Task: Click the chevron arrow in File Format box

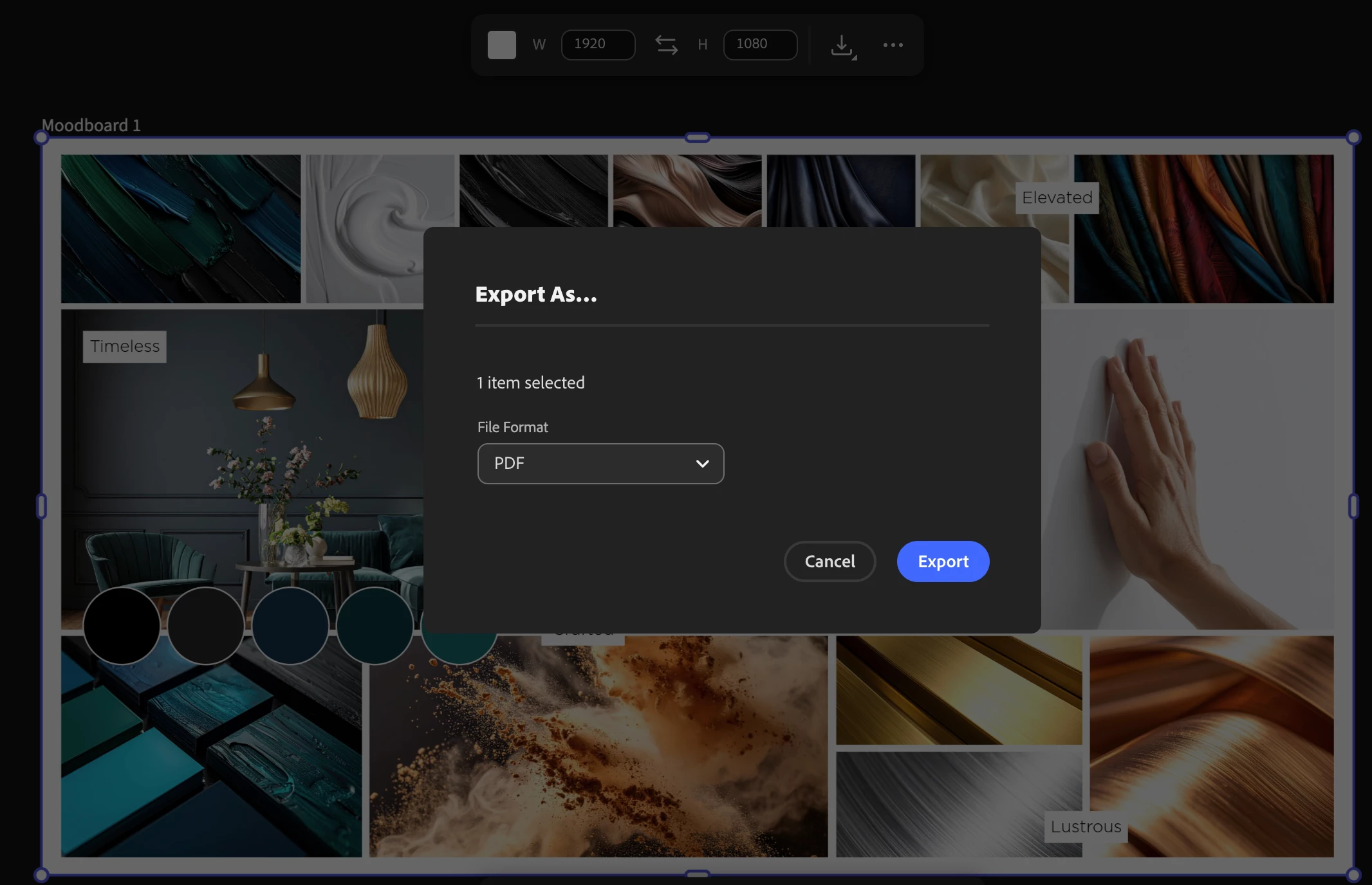Action: point(702,464)
